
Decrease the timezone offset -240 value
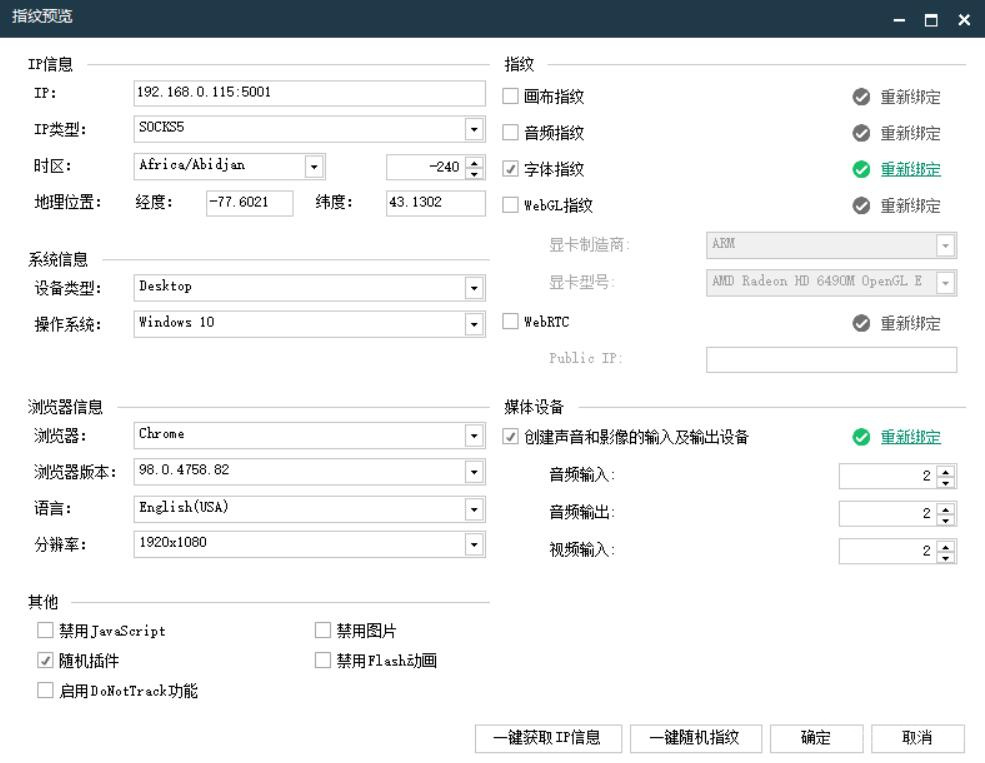coord(475,173)
